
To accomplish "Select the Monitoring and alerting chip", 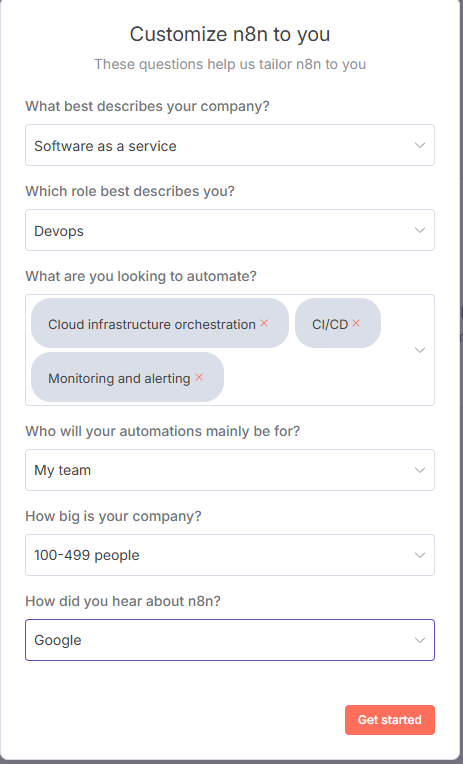I will coord(119,378).
